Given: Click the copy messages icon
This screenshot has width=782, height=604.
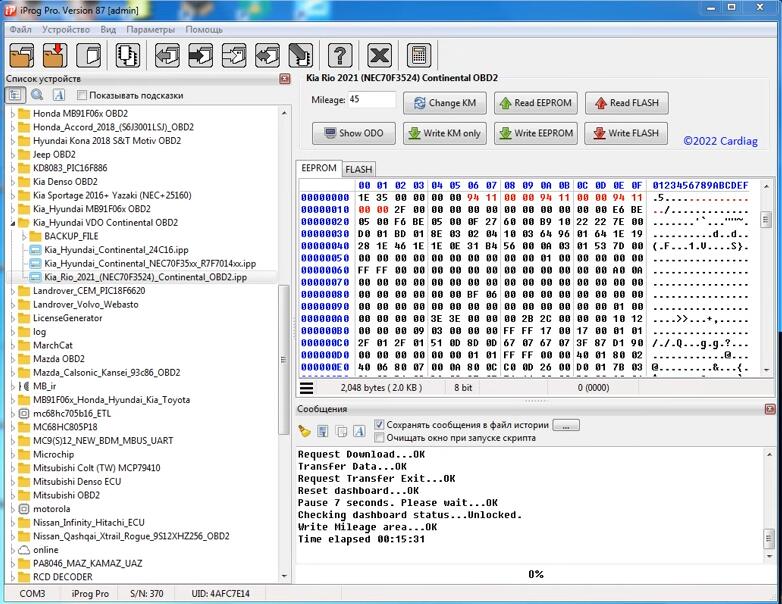Looking at the screenshot, I should tap(341, 431).
